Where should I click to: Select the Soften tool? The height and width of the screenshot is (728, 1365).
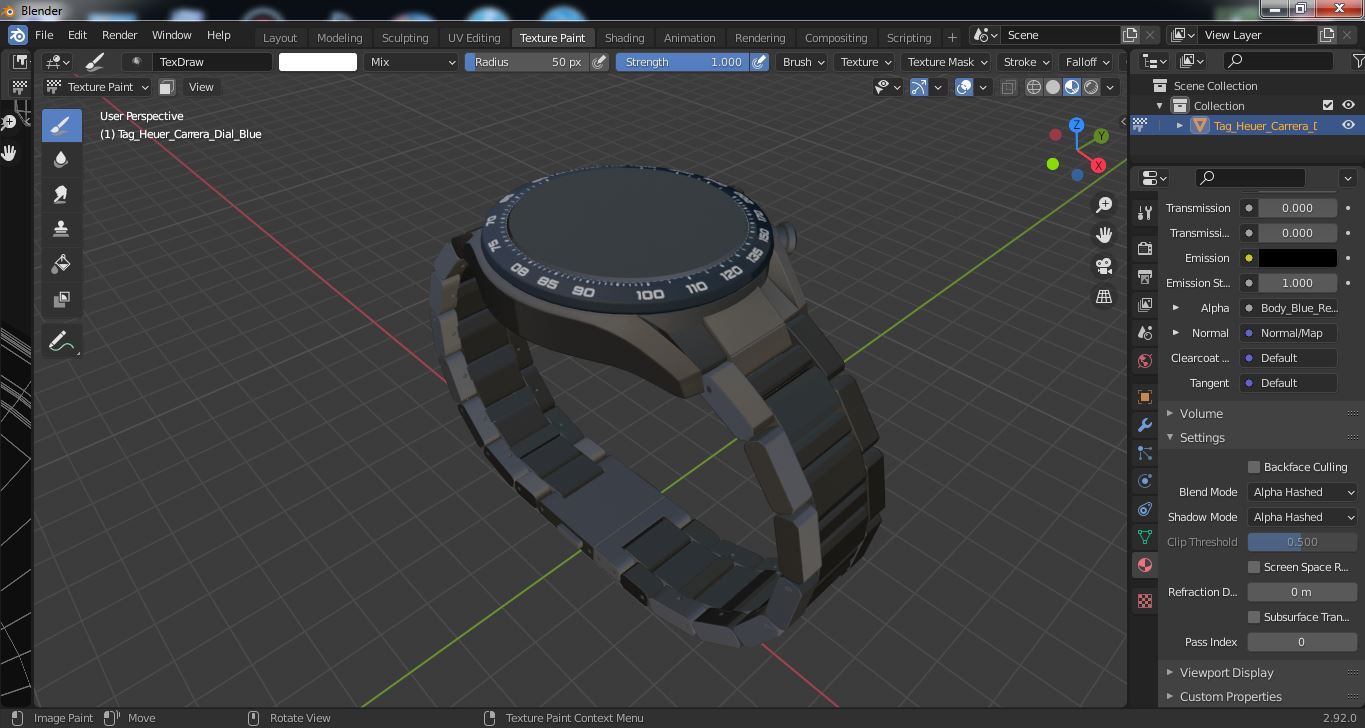tap(61, 160)
